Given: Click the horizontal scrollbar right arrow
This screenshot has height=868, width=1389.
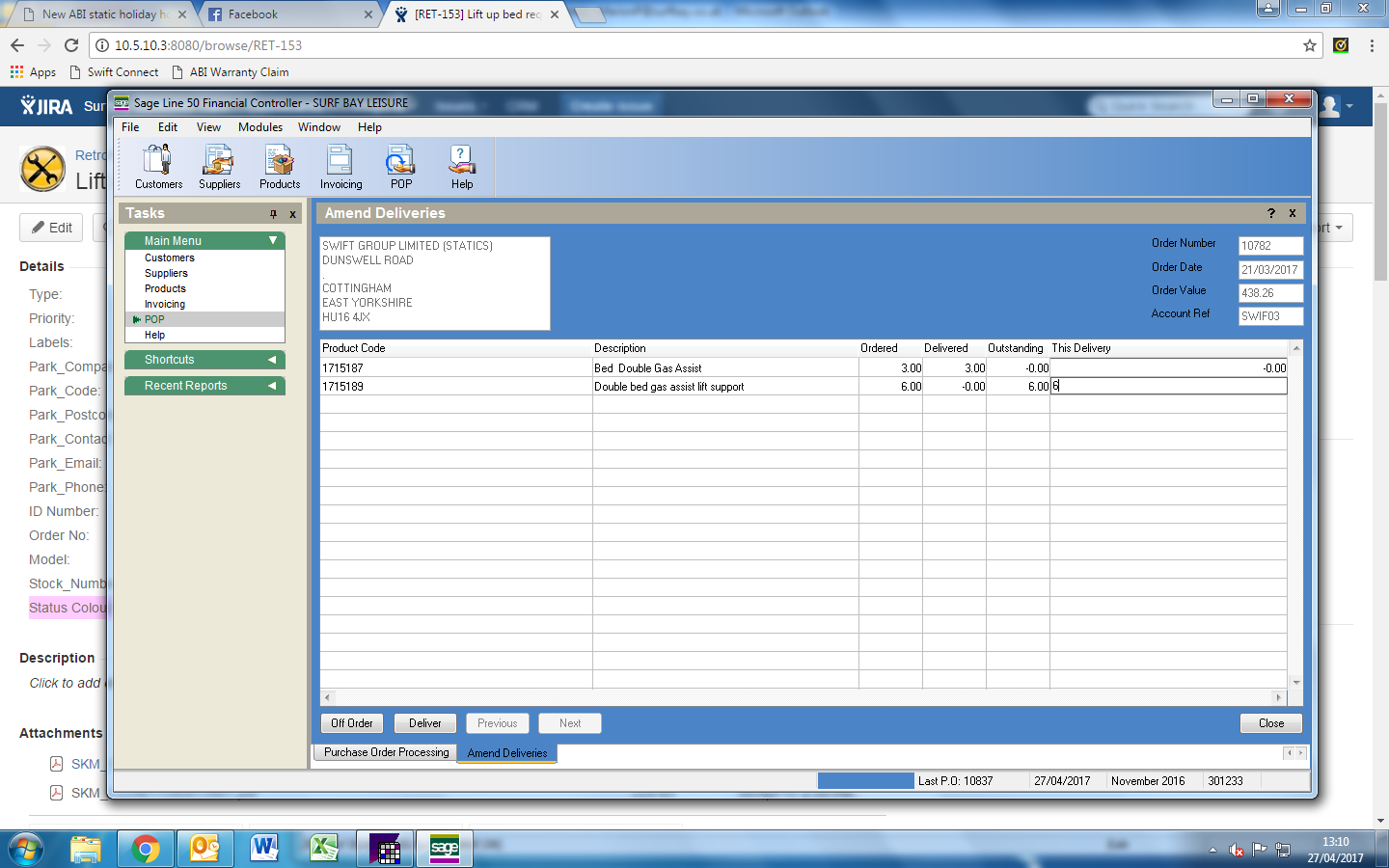Looking at the screenshot, I should click(1279, 697).
